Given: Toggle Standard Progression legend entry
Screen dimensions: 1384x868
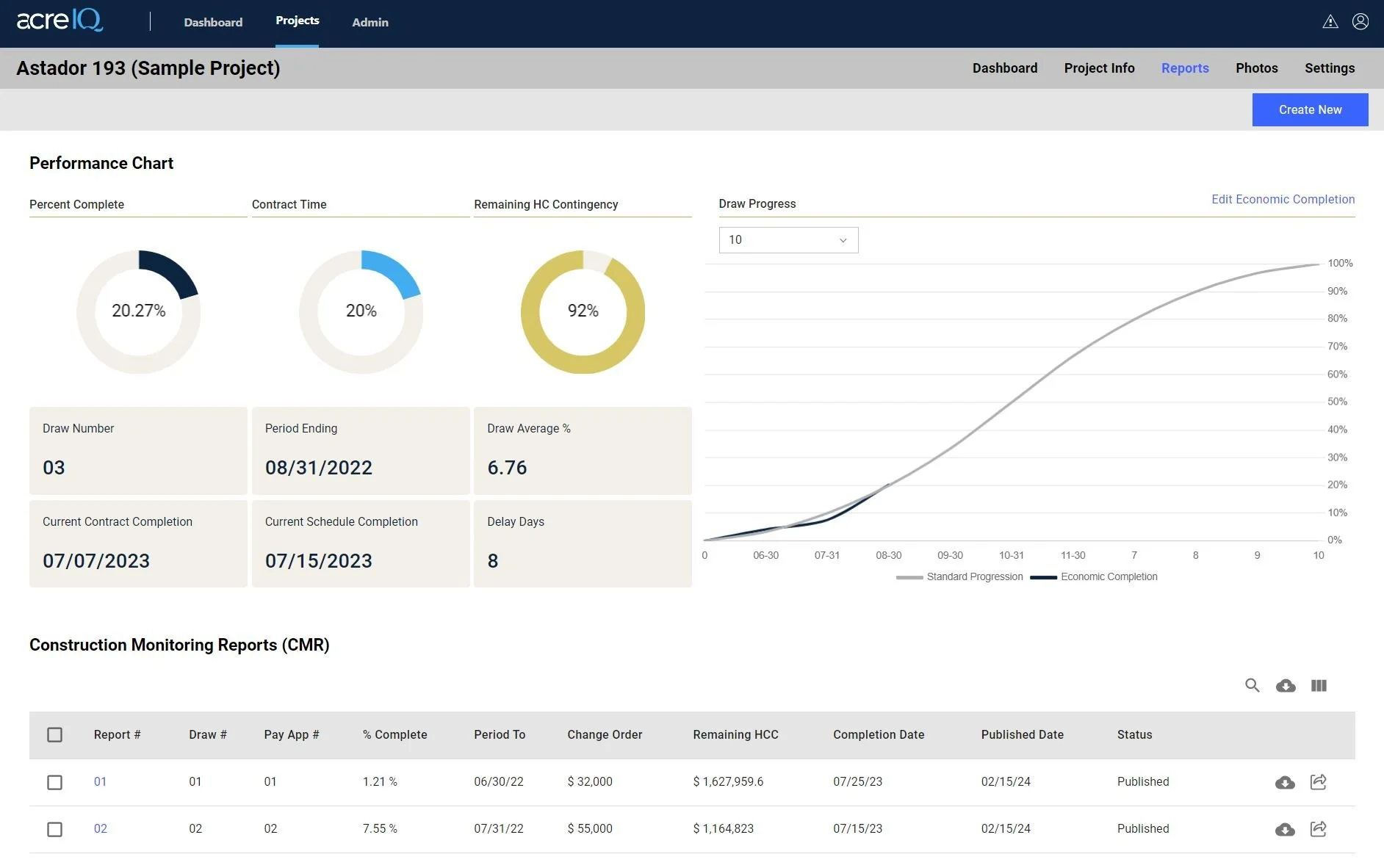Looking at the screenshot, I should click(959, 577).
